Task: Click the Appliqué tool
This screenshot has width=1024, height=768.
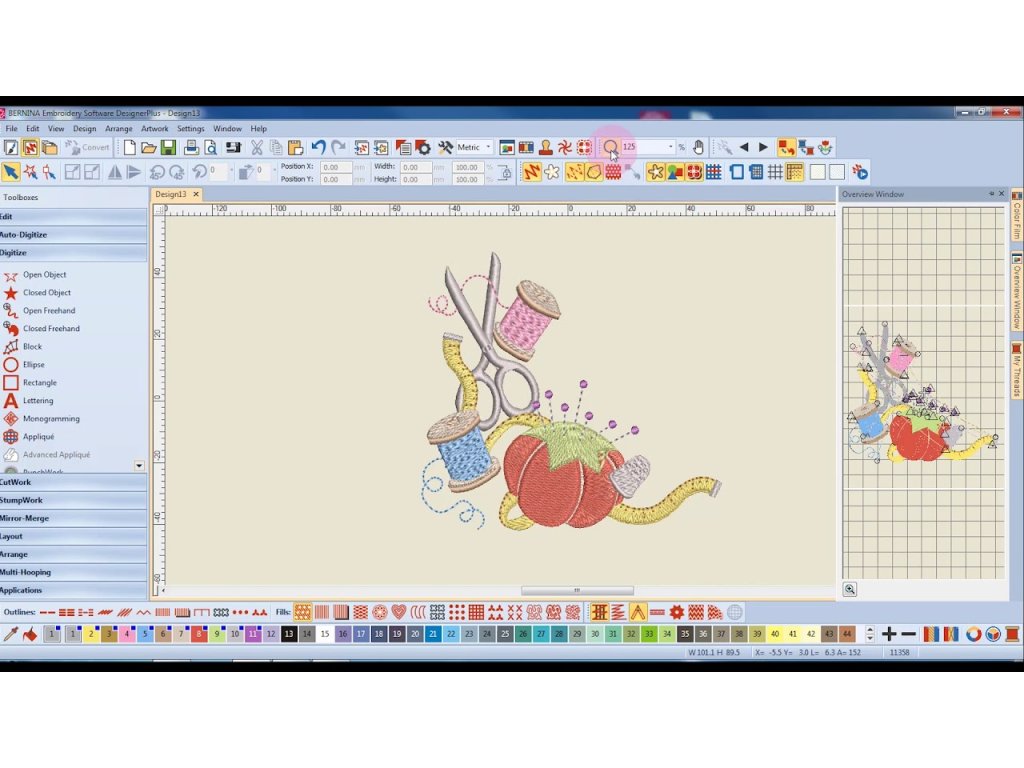Action: coord(37,437)
